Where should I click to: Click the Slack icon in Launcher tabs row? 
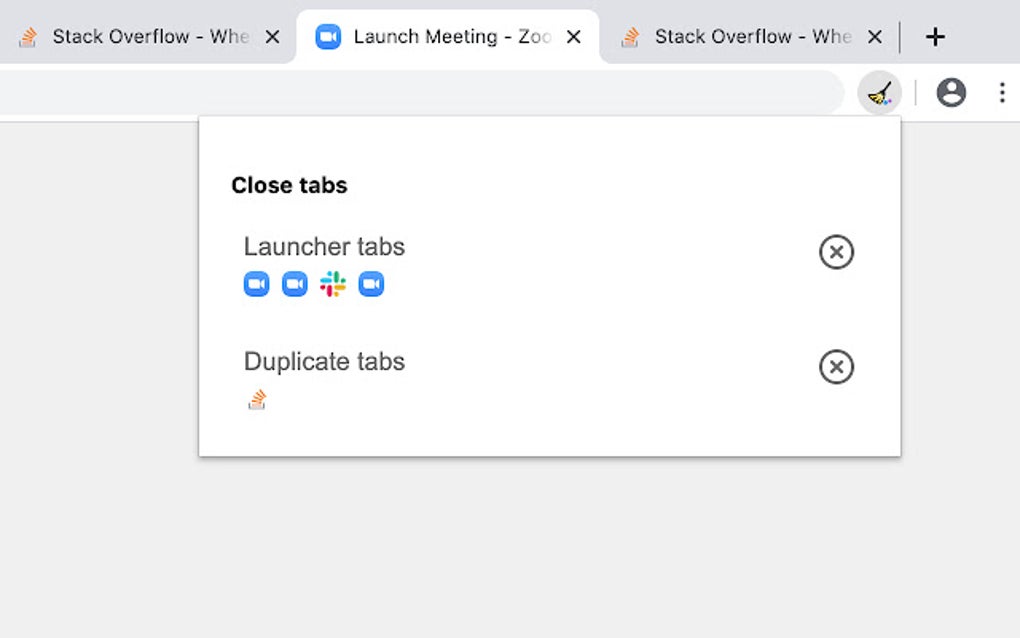[x=333, y=284]
